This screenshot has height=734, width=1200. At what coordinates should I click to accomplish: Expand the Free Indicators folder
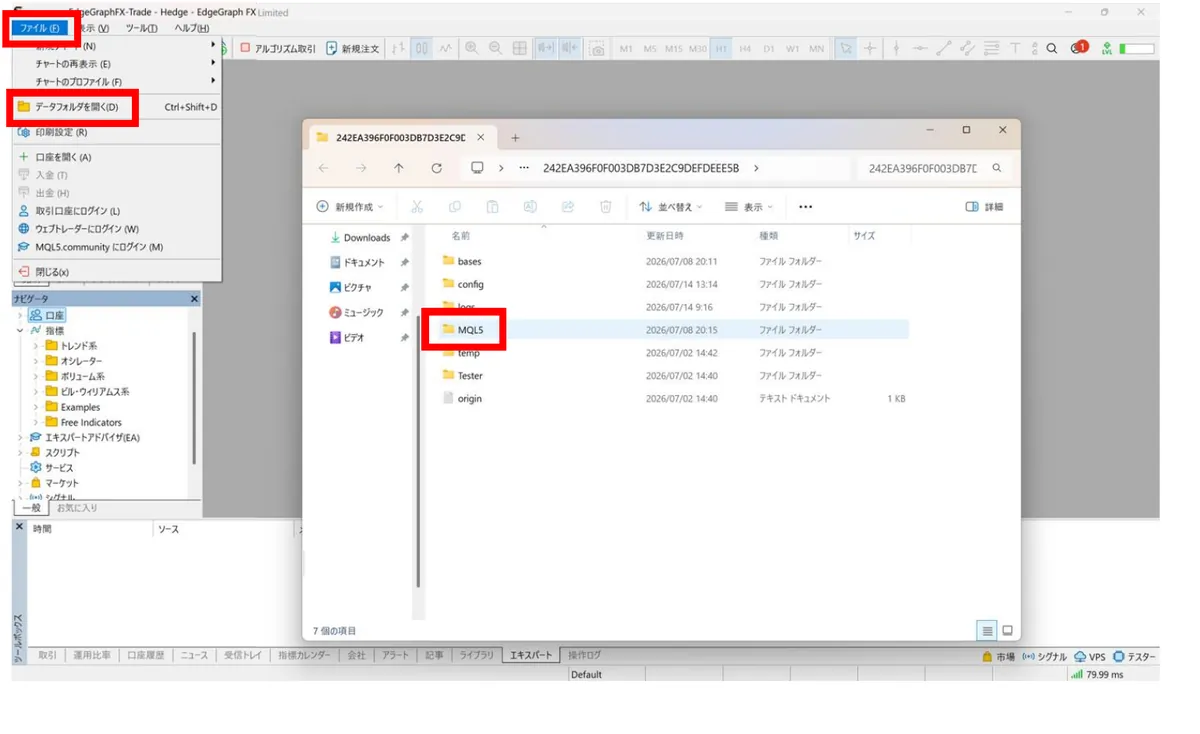[x=36, y=422]
